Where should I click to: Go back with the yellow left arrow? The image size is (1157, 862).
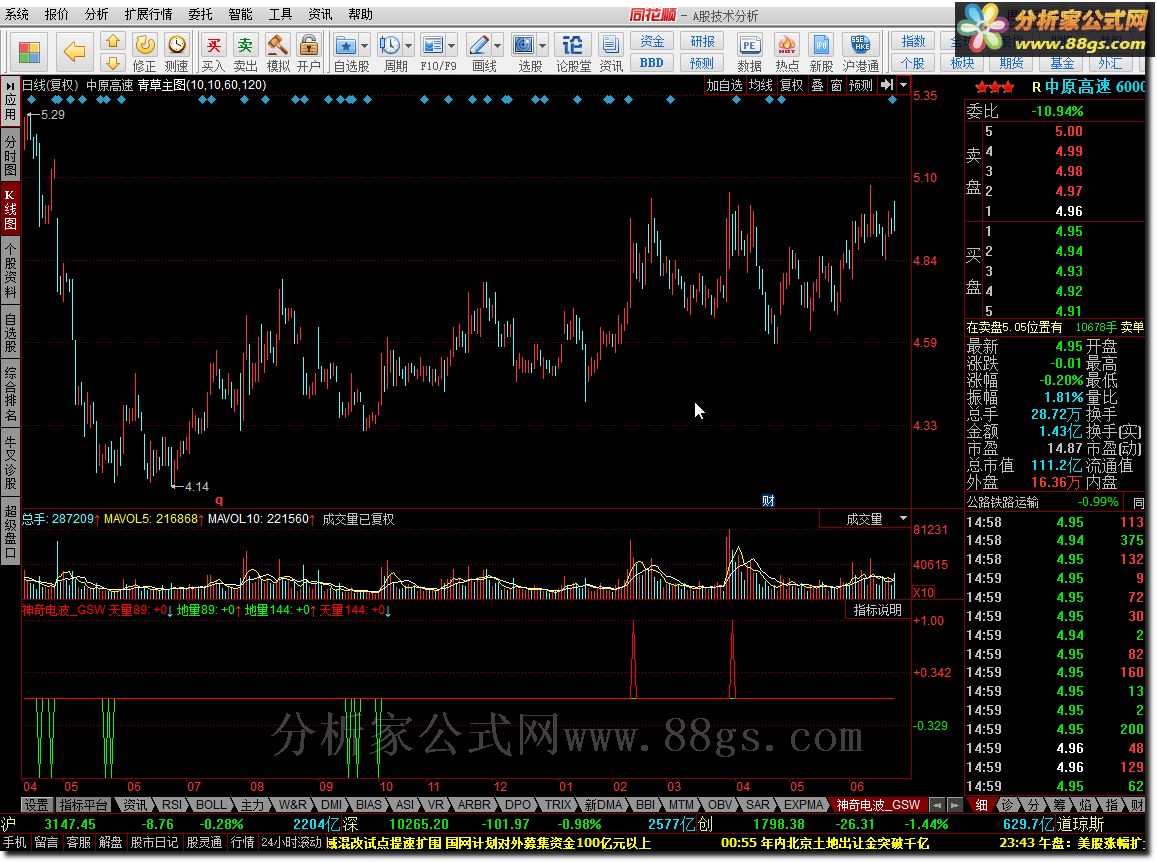75,52
